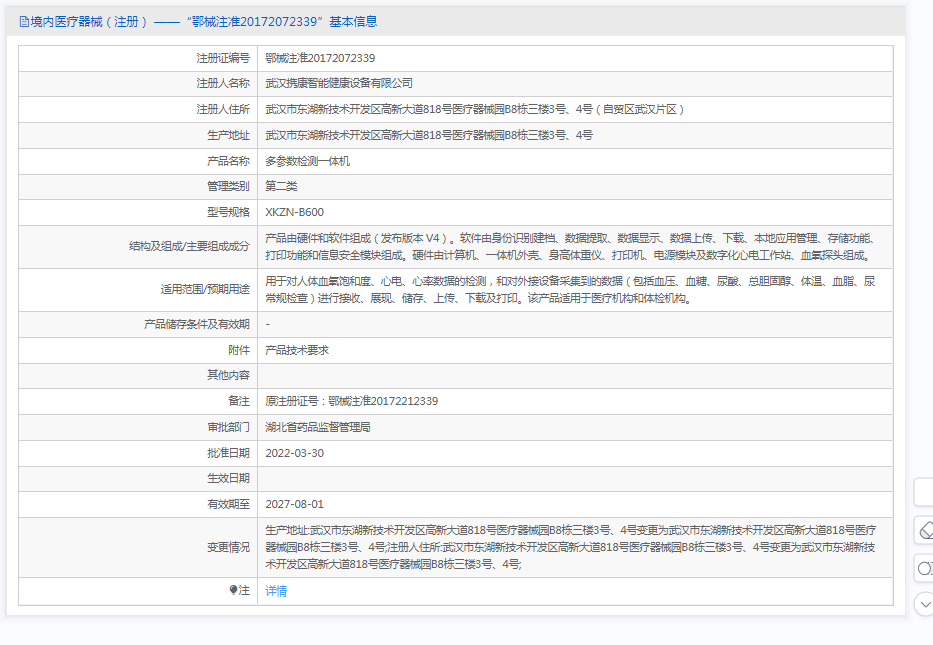
Task: Click the approval date 2022-03-30
Action: (x=294, y=453)
